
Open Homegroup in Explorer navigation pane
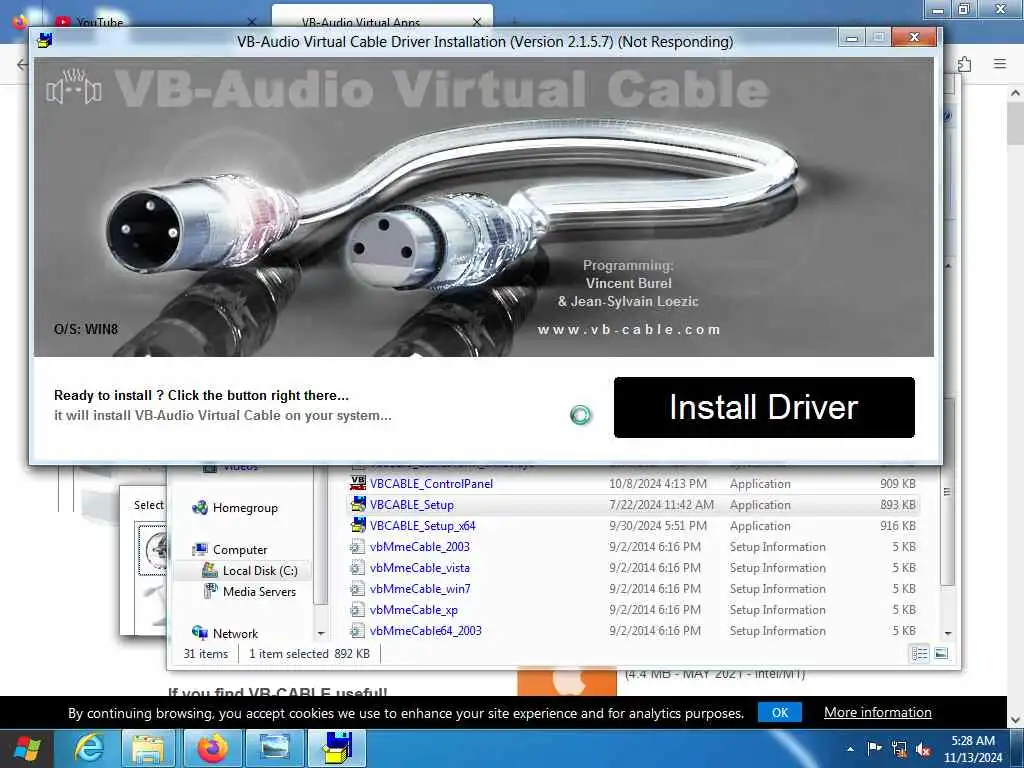click(245, 508)
